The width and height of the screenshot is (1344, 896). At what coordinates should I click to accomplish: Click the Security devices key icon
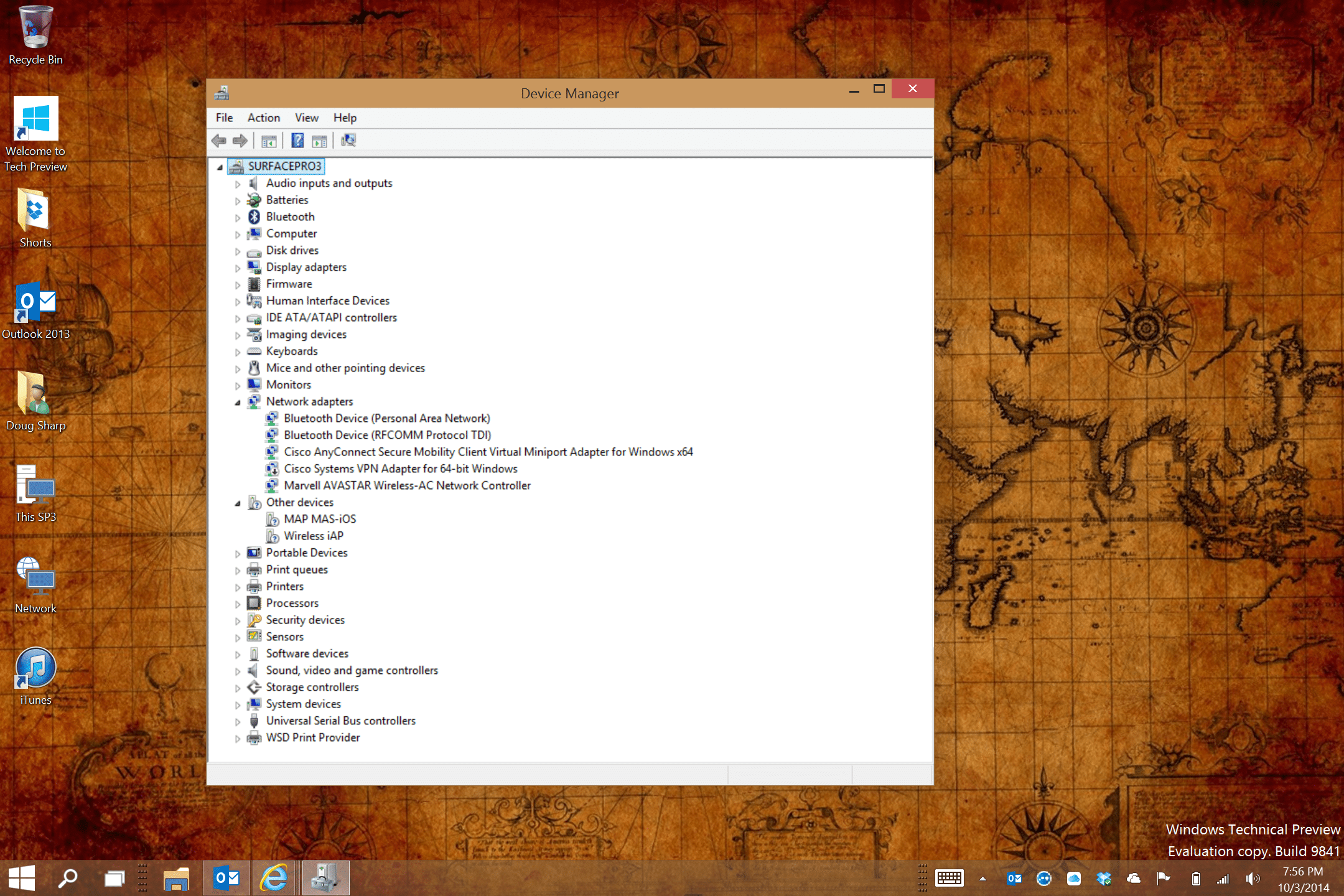pyautogui.click(x=254, y=620)
